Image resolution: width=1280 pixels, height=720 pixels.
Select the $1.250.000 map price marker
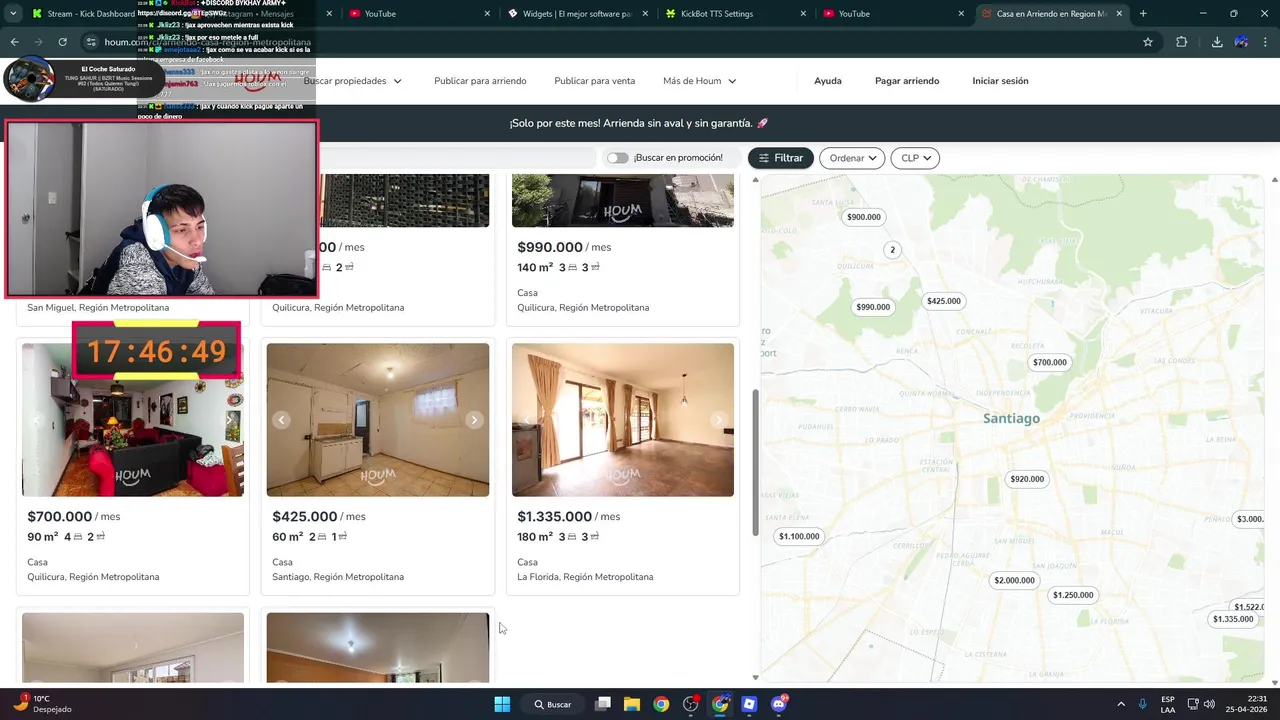(x=1073, y=595)
